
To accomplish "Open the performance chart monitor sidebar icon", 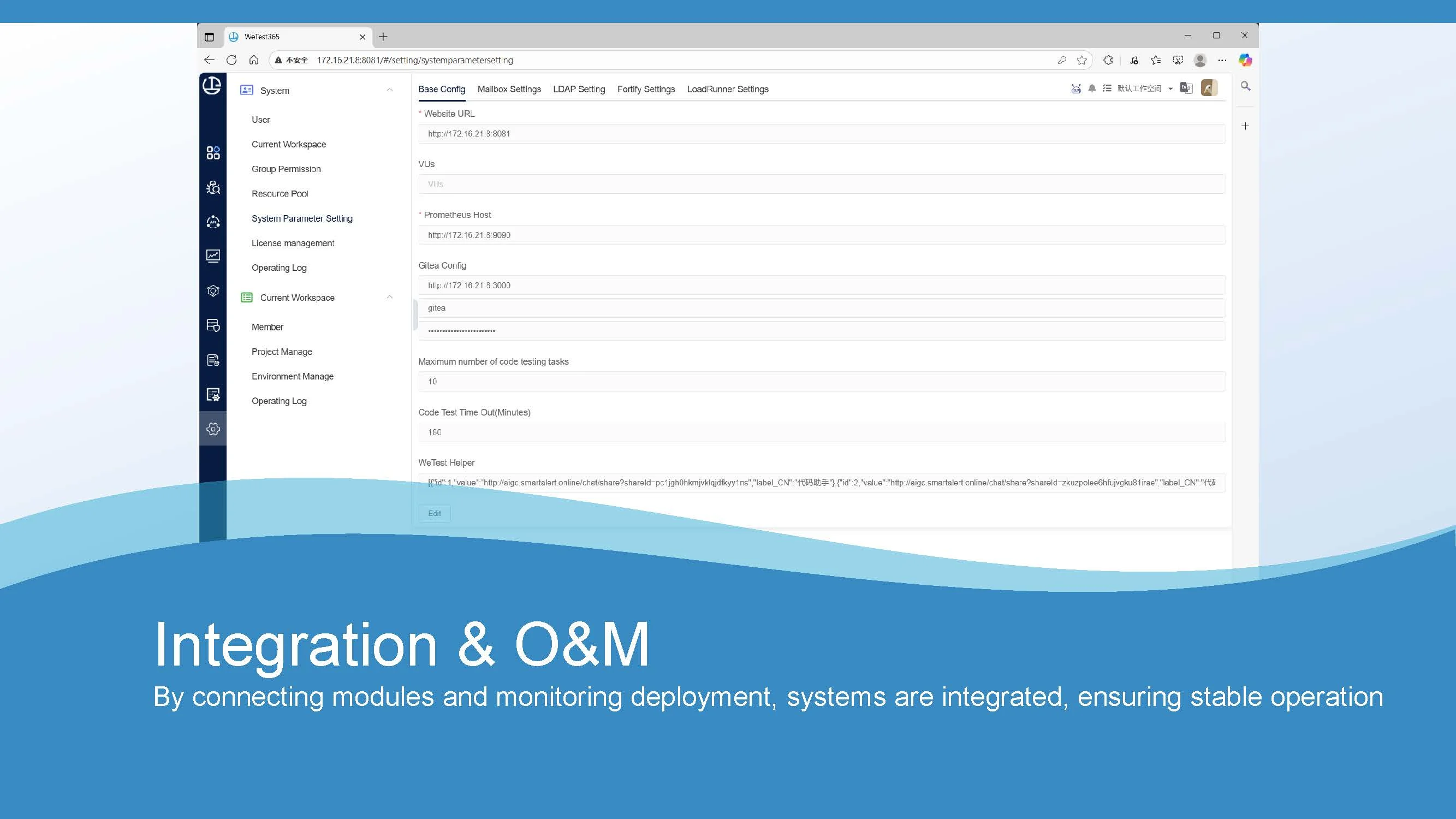I will 213,256.
